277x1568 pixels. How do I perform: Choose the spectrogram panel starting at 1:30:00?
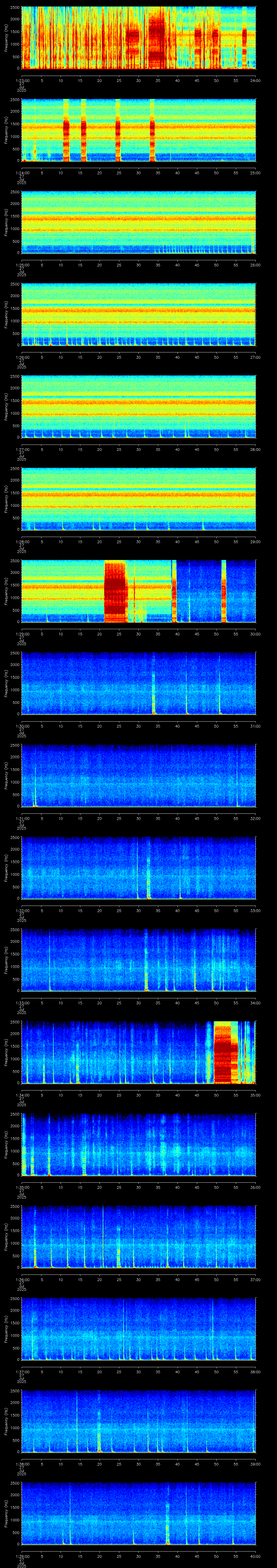138,683
